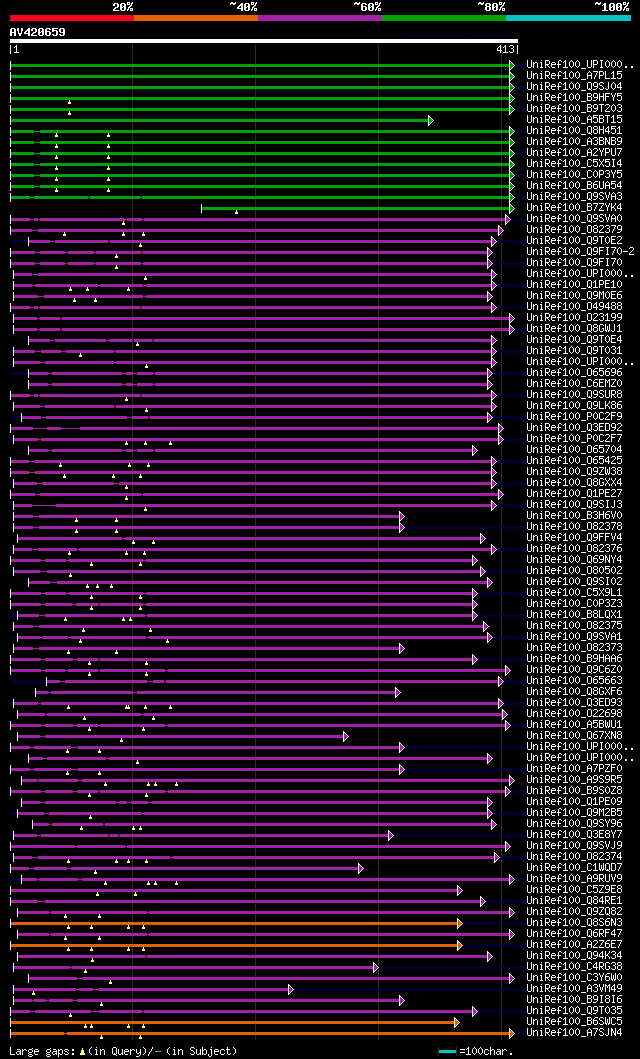Click the orange ~40% legend segment

pos(196,18)
